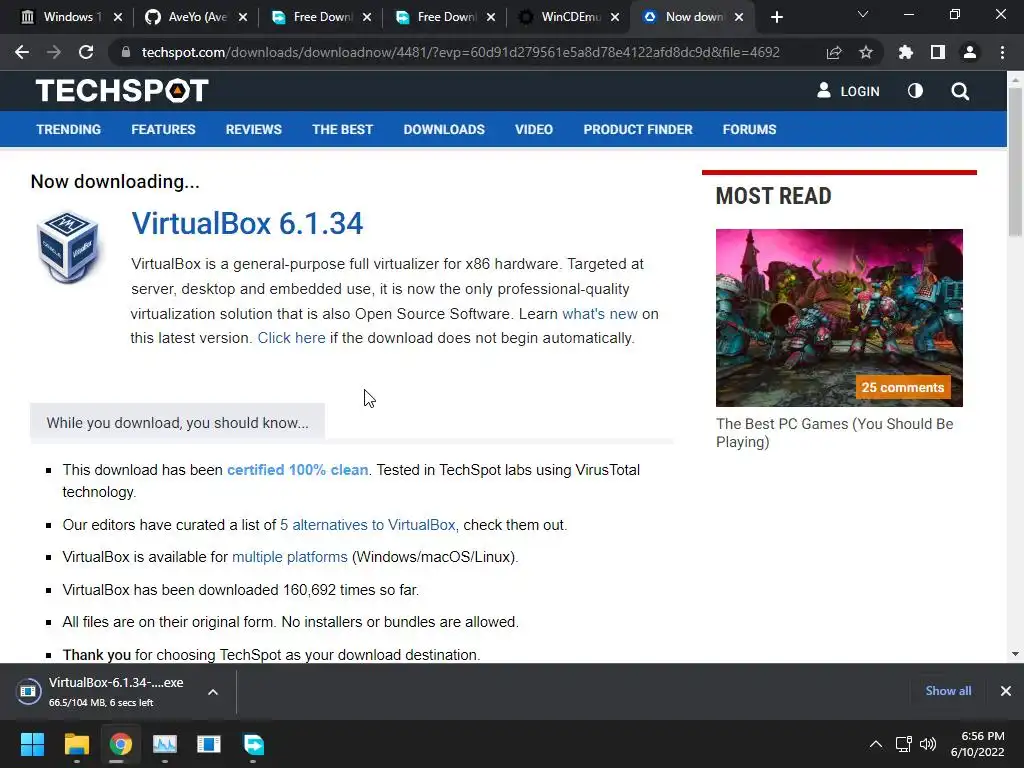Click the share page icon in address bar
Viewport: 1024px width, 768px height.
834,52
